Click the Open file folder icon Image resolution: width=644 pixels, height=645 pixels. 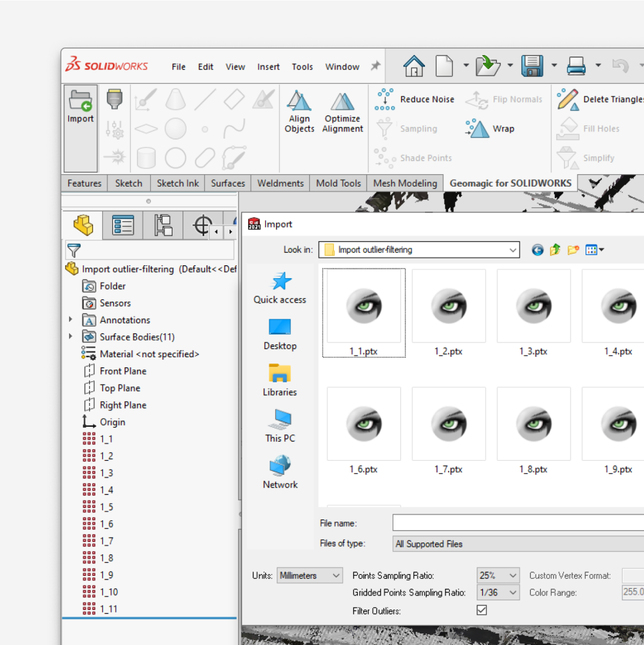tap(488, 66)
